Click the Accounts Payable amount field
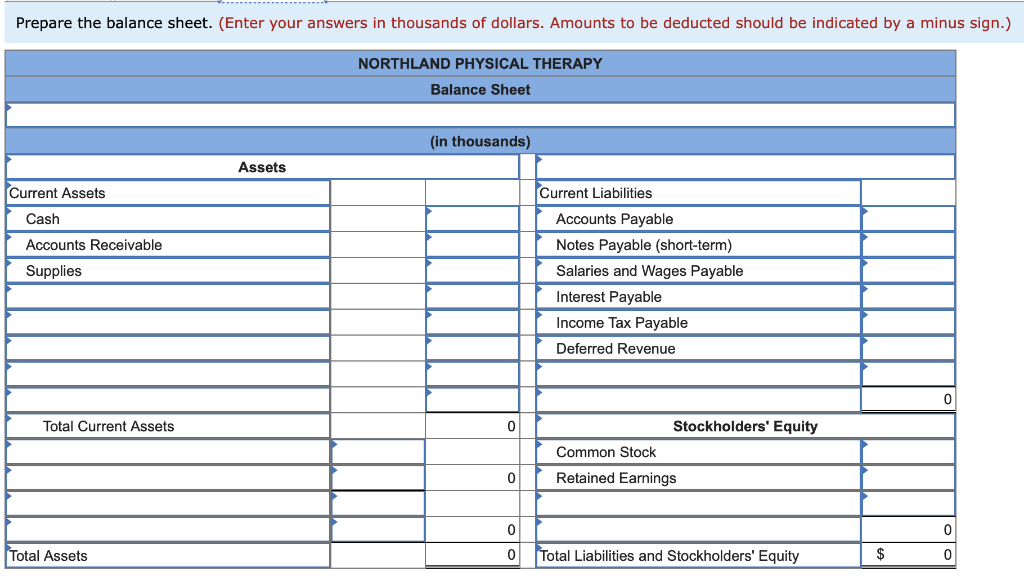1024x580 pixels. point(908,219)
